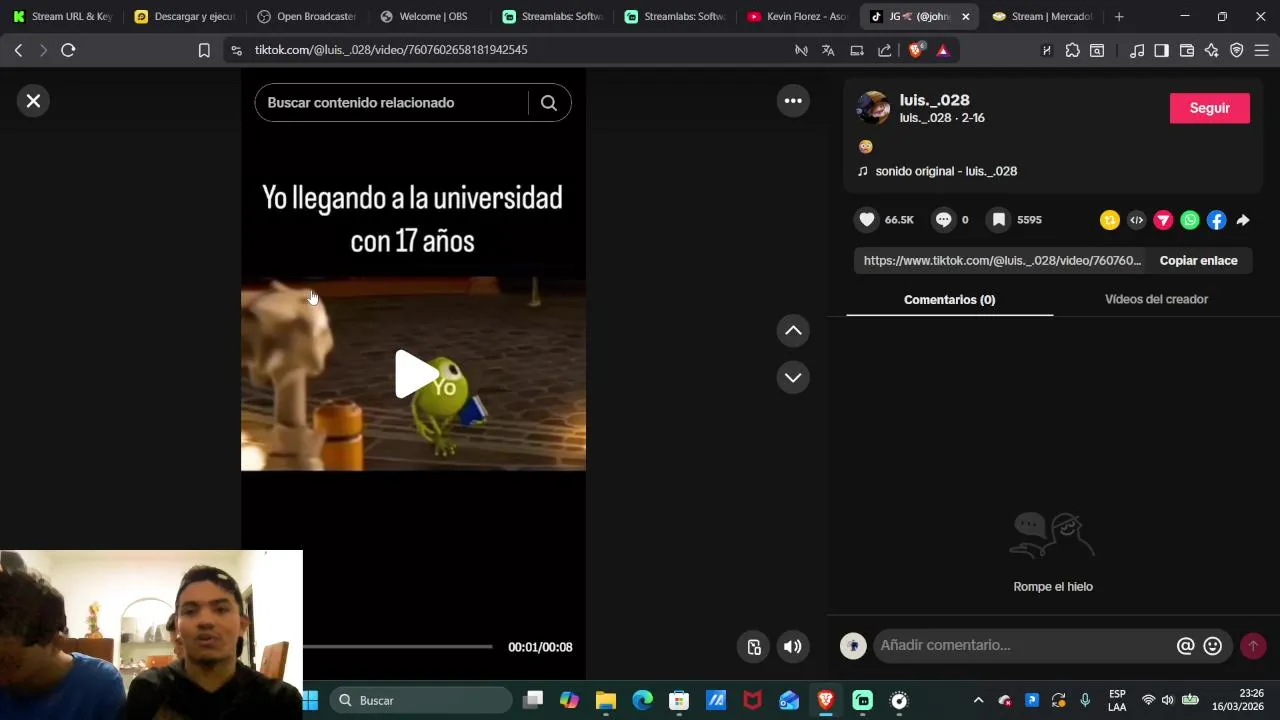Switch to Comentarios (0) tab
The height and width of the screenshot is (720, 1280).
[x=949, y=300]
